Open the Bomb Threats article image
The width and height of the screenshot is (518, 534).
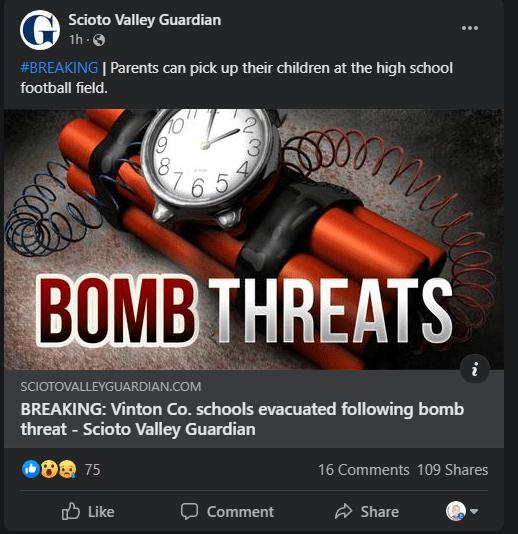click(254, 239)
